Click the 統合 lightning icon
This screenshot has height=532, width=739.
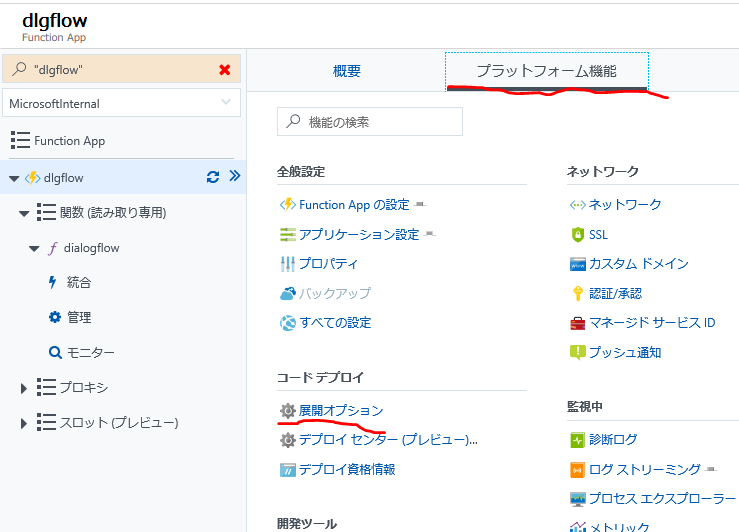[53, 282]
